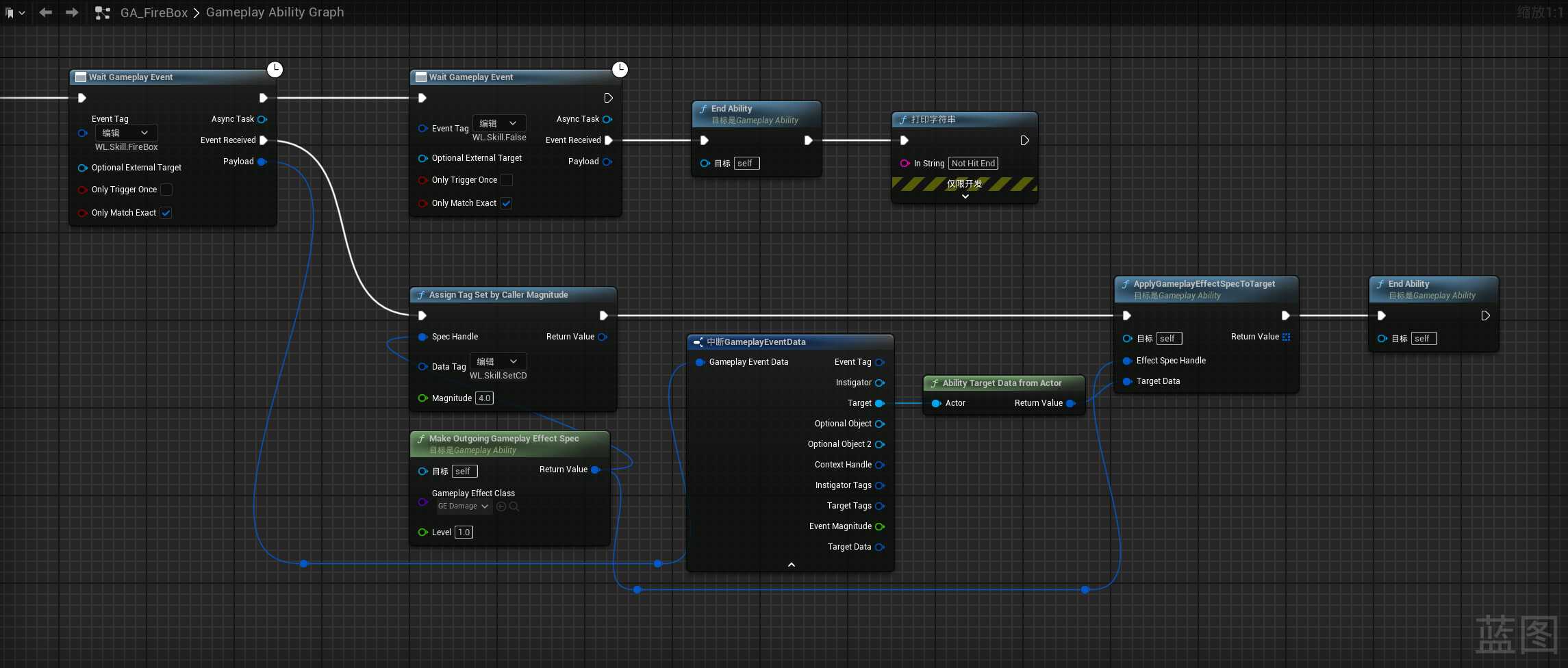Viewport: 1568px width, 668px height.
Task: Click the Magnitude value field showing 4.0
Action: click(485, 398)
